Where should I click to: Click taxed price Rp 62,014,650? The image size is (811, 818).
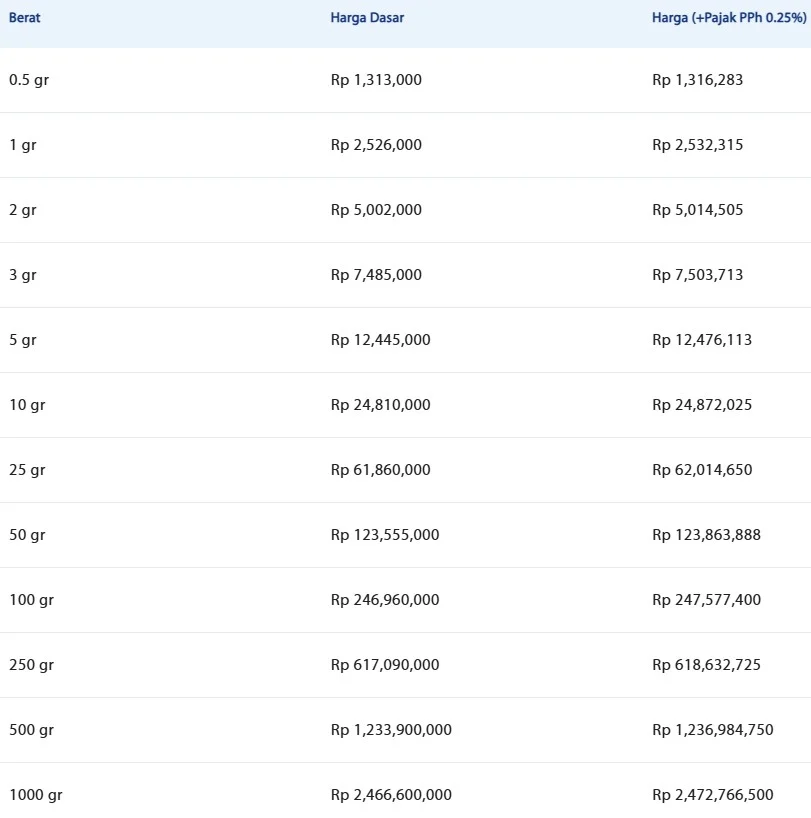pyautogui.click(x=702, y=470)
